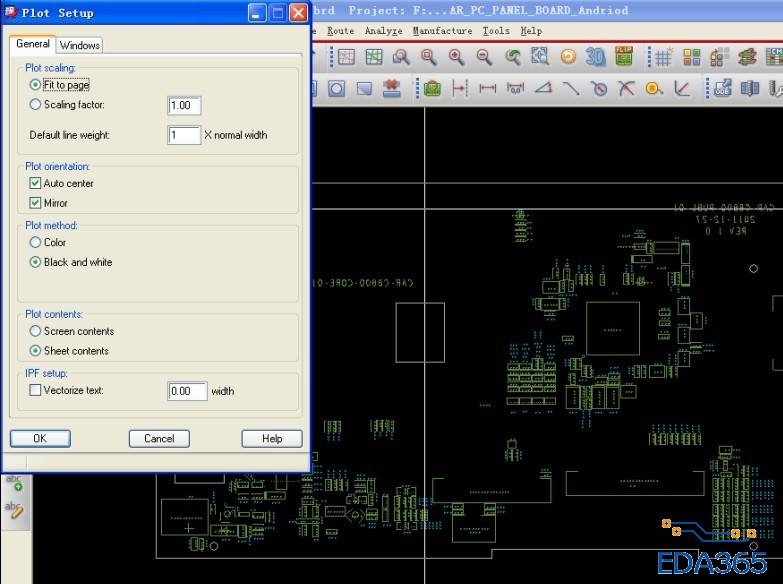Image resolution: width=783 pixels, height=584 pixels.
Task: Select the dimension measure tool icon
Action: [x=488, y=89]
